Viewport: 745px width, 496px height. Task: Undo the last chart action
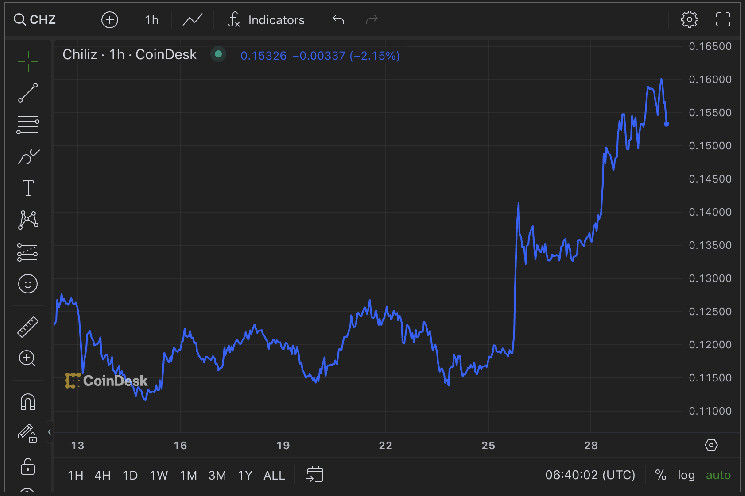[x=338, y=19]
